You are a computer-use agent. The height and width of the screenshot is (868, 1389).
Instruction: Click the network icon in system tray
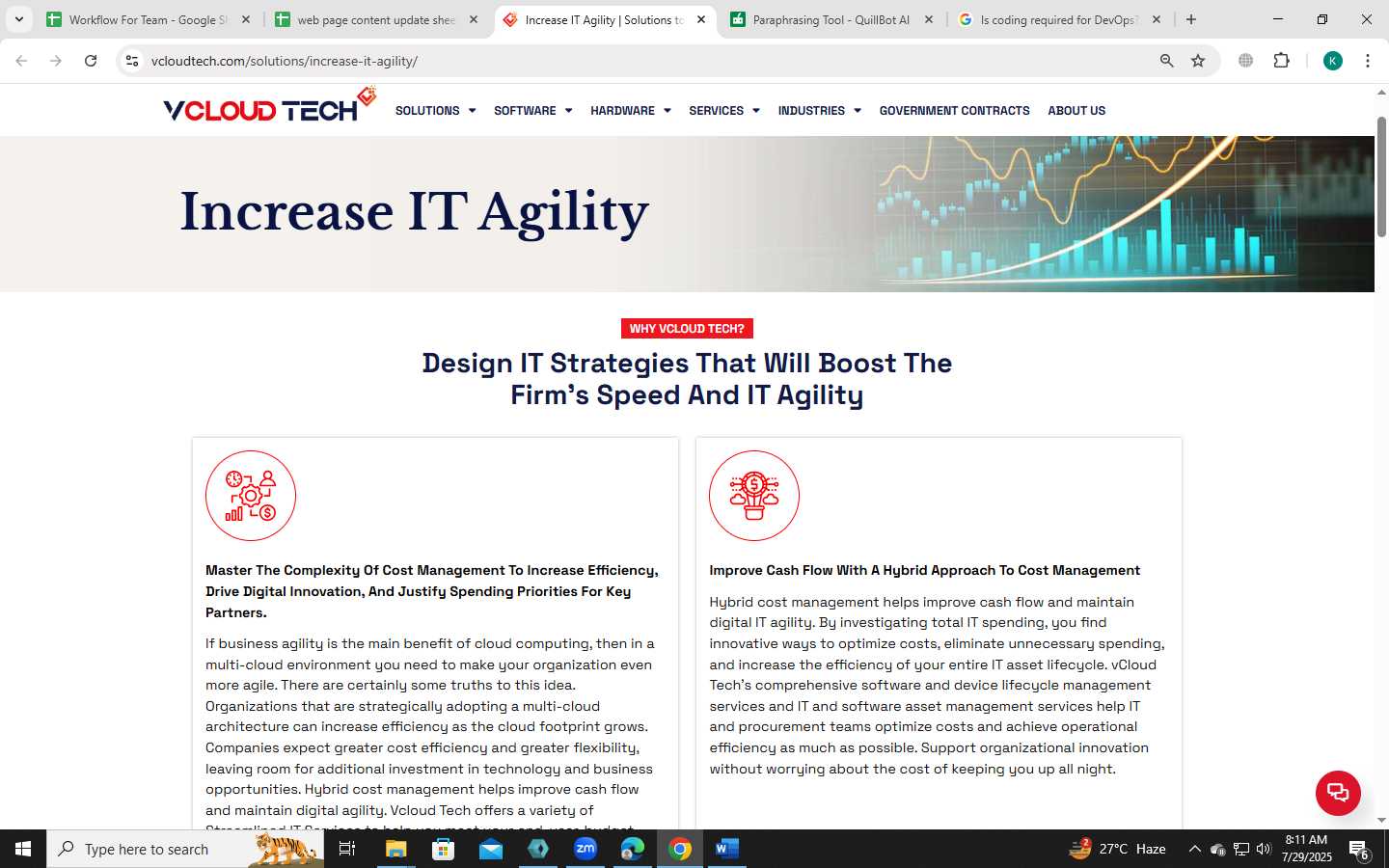pos(1241,849)
